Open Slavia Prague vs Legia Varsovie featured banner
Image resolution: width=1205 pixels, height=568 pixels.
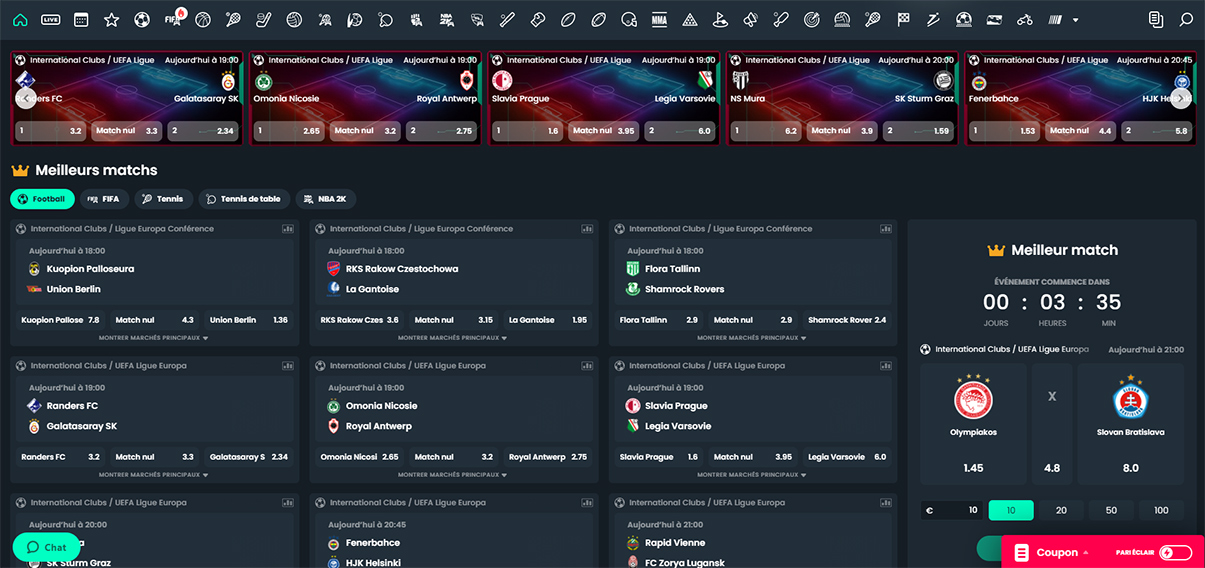tap(604, 98)
